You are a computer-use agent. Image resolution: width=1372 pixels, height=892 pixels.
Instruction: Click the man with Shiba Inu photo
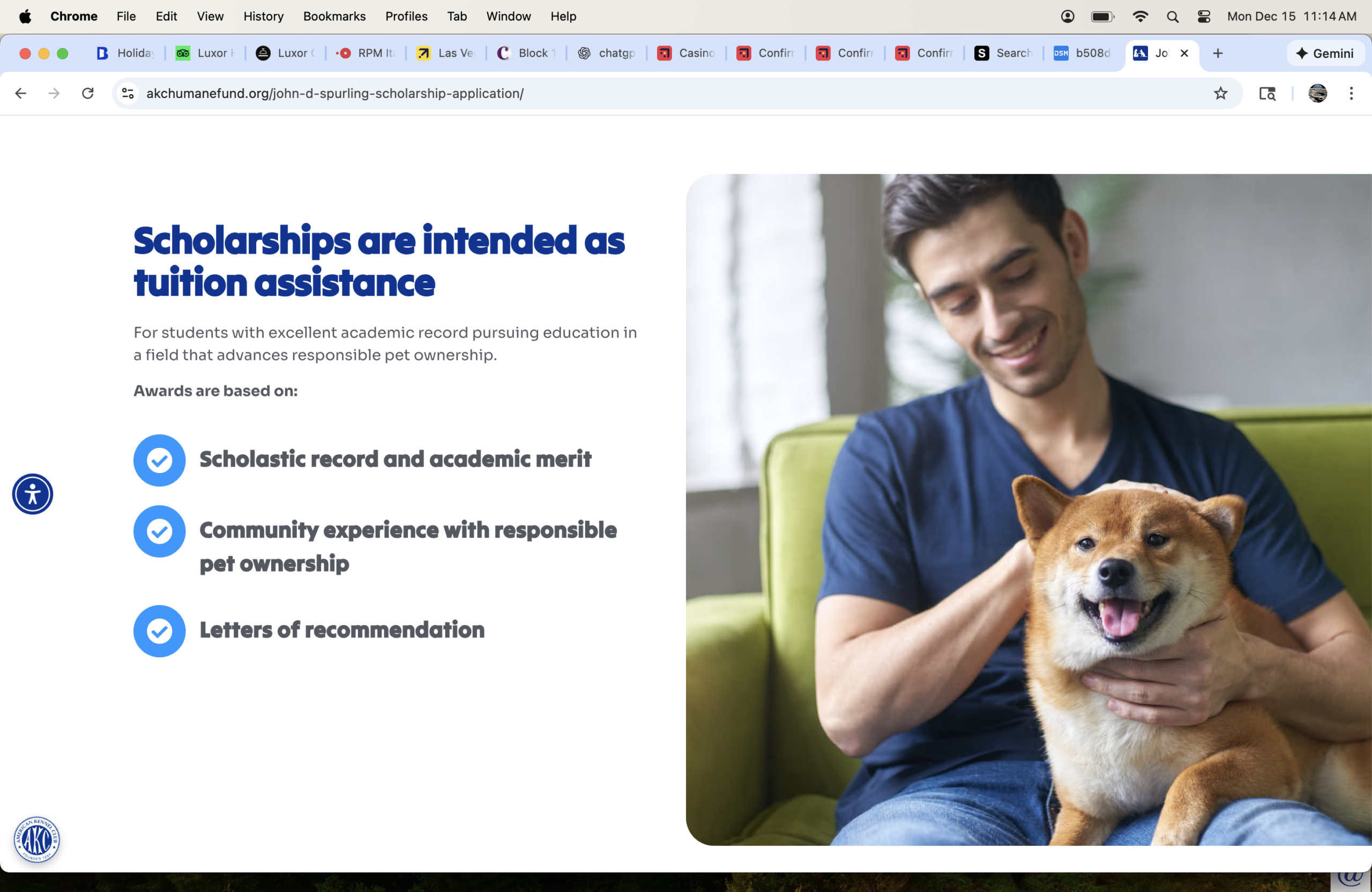(x=1028, y=509)
